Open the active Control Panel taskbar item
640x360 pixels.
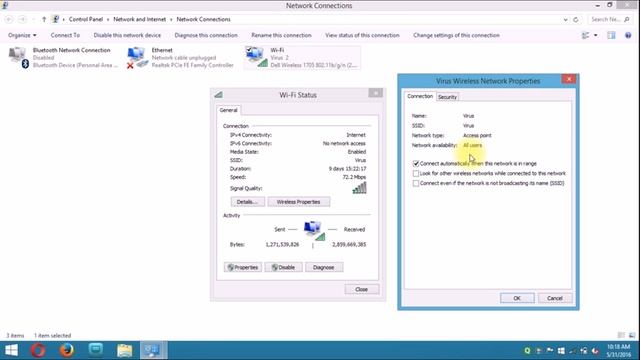point(153,350)
